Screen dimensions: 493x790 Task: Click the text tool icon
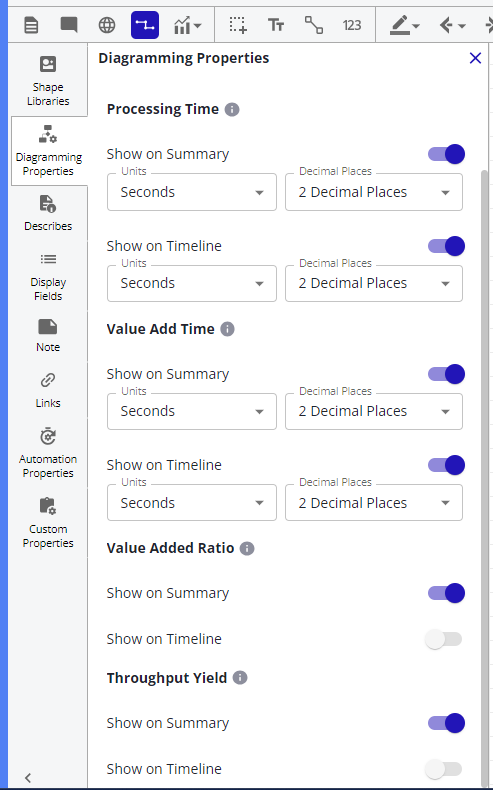[x=275, y=25]
